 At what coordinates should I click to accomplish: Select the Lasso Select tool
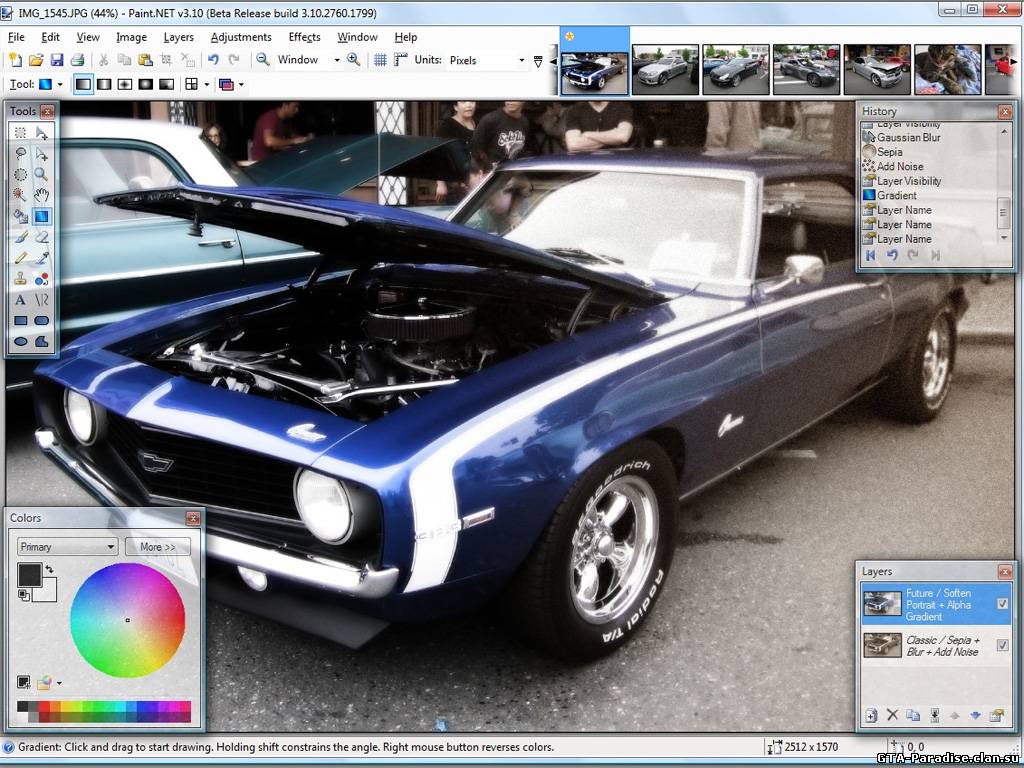pos(20,153)
